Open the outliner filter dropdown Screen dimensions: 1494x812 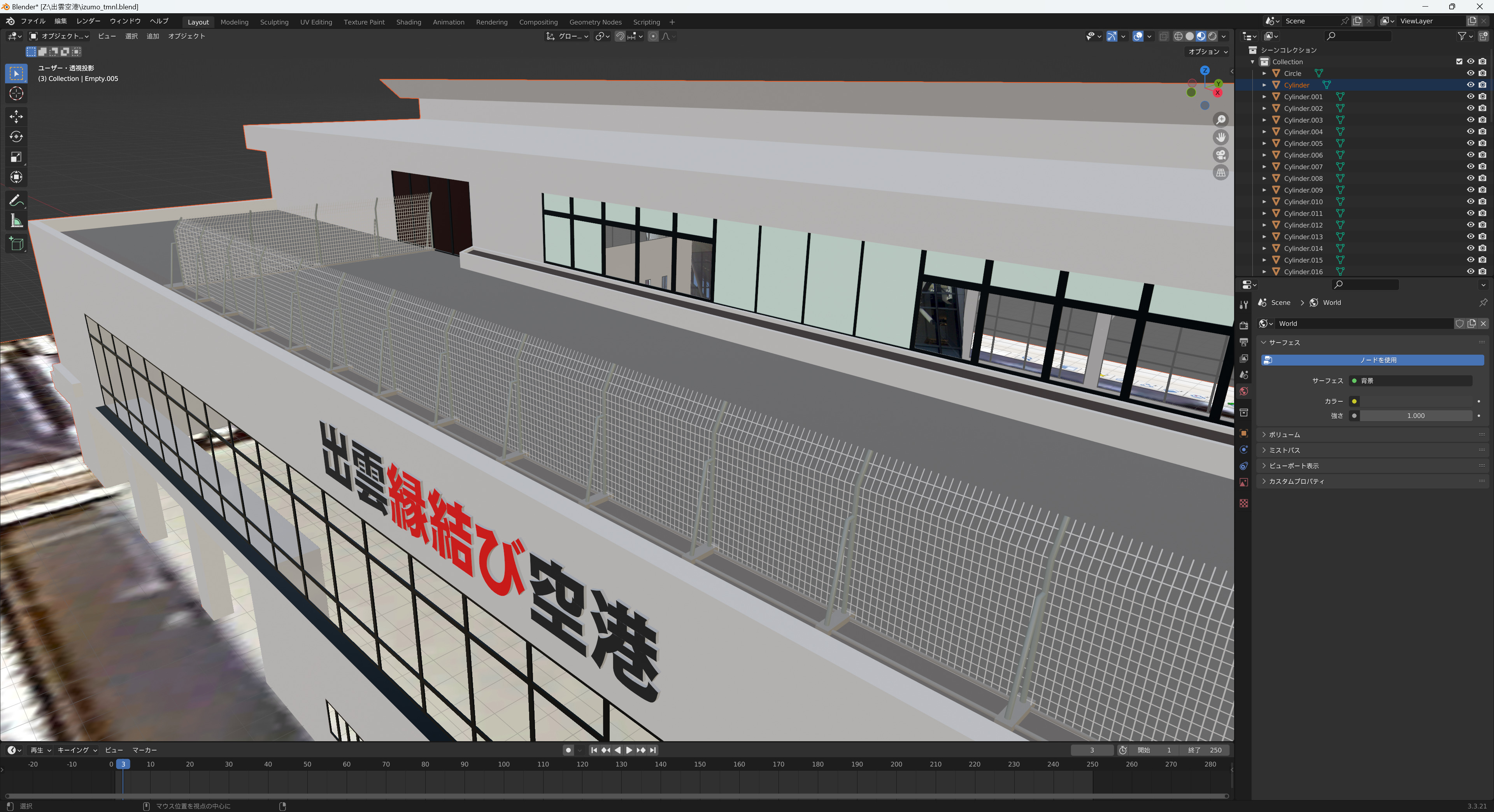click(1465, 36)
